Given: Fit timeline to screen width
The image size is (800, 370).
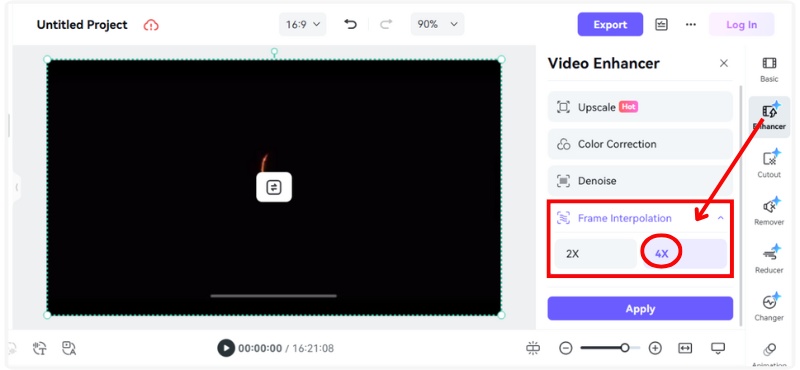Looking at the screenshot, I should pos(685,348).
